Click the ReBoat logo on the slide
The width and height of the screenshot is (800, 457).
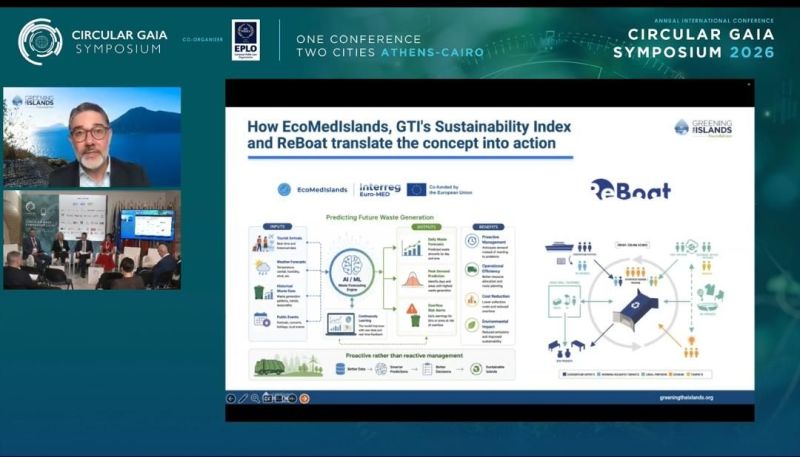click(631, 189)
